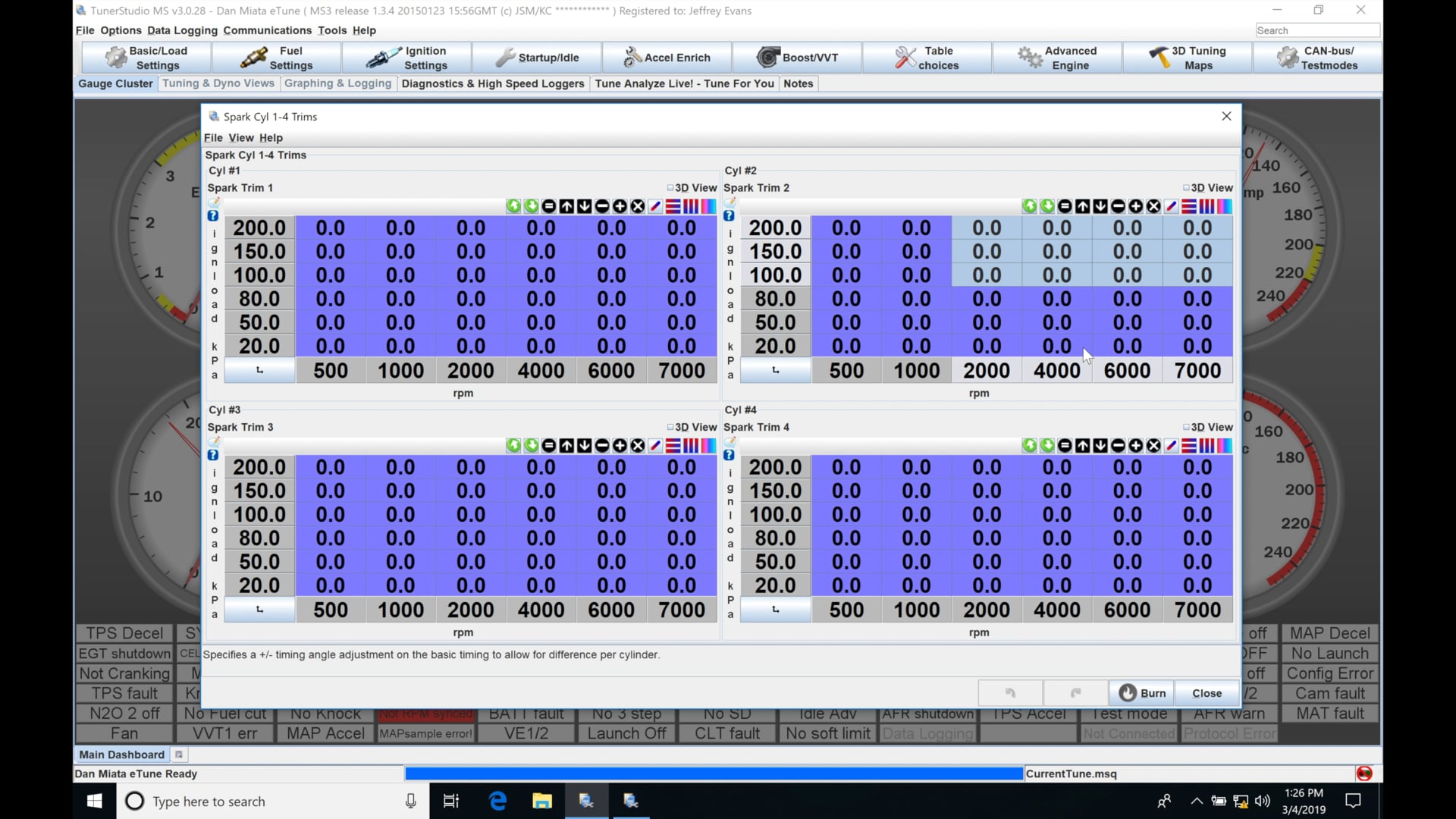Image resolution: width=1456 pixels, height=819 pixels.
Task: Click the Fuel Settings toolbar icon
Action: pyautogui.click(x=275, y=57)
